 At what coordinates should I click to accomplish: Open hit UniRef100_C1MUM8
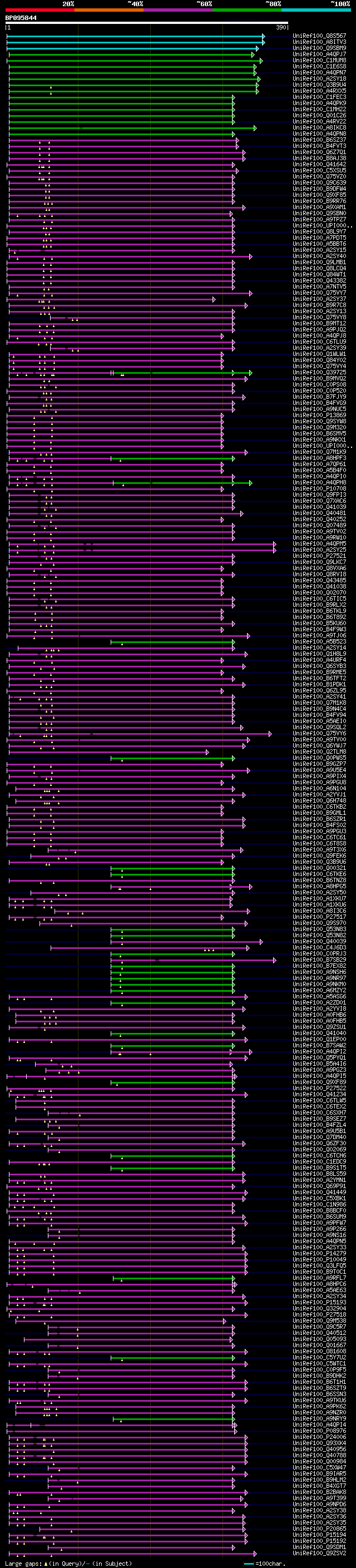[319, 60]
